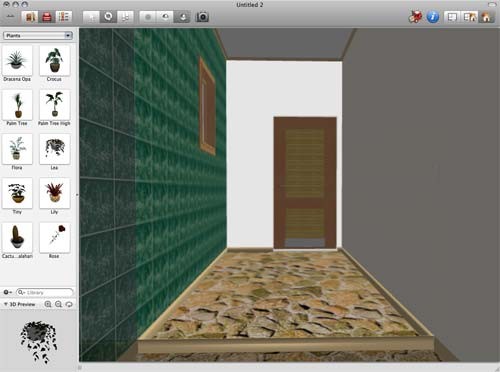
Task: Zoom out the 3D Preview
Action: [58, 304]
